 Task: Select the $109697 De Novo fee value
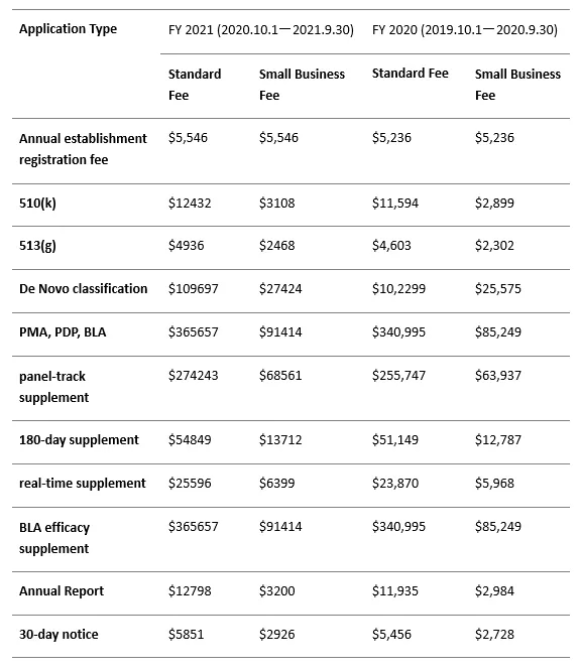pos(193,289)
